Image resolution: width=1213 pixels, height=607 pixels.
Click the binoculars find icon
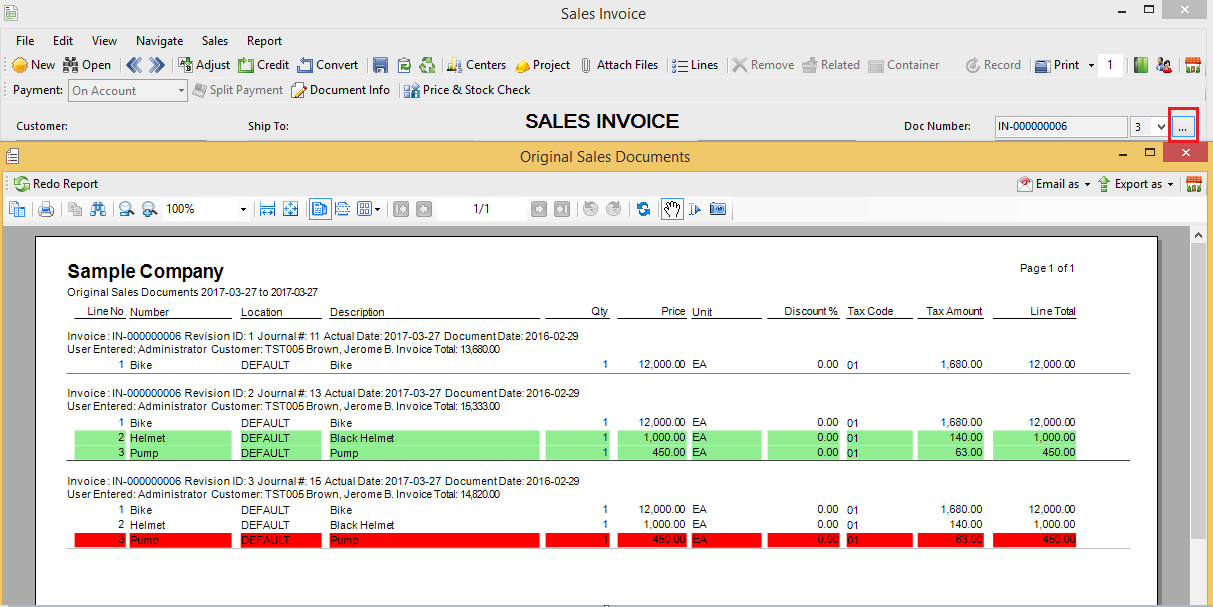pyautogui.click(x=98, y=209)
